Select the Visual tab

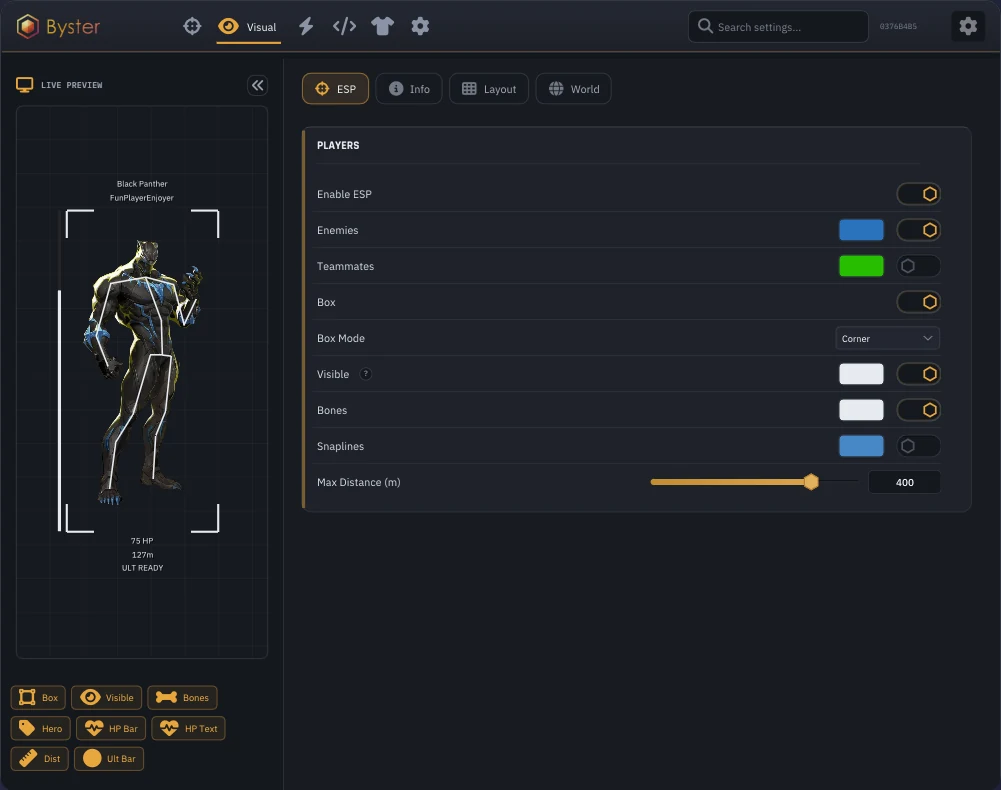(x=248, y=27)
